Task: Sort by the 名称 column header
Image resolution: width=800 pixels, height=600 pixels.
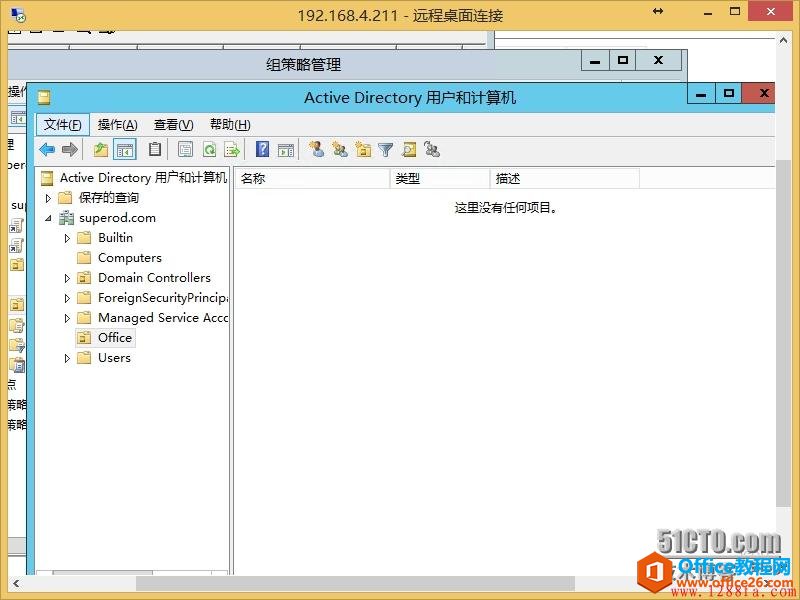Action: point(312,179)
